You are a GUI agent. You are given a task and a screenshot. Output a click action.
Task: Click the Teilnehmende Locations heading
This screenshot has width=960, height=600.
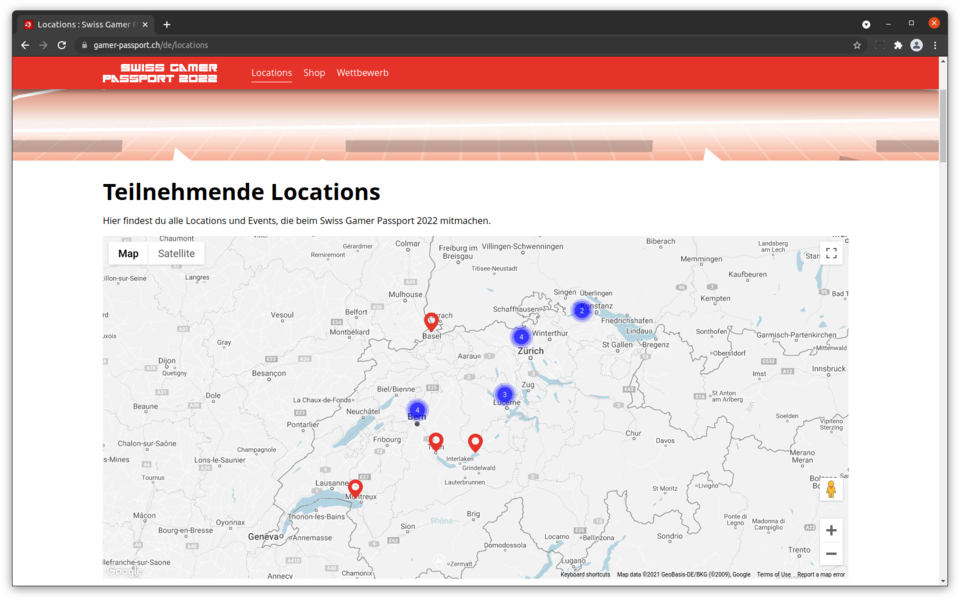(x=241, y=192)
